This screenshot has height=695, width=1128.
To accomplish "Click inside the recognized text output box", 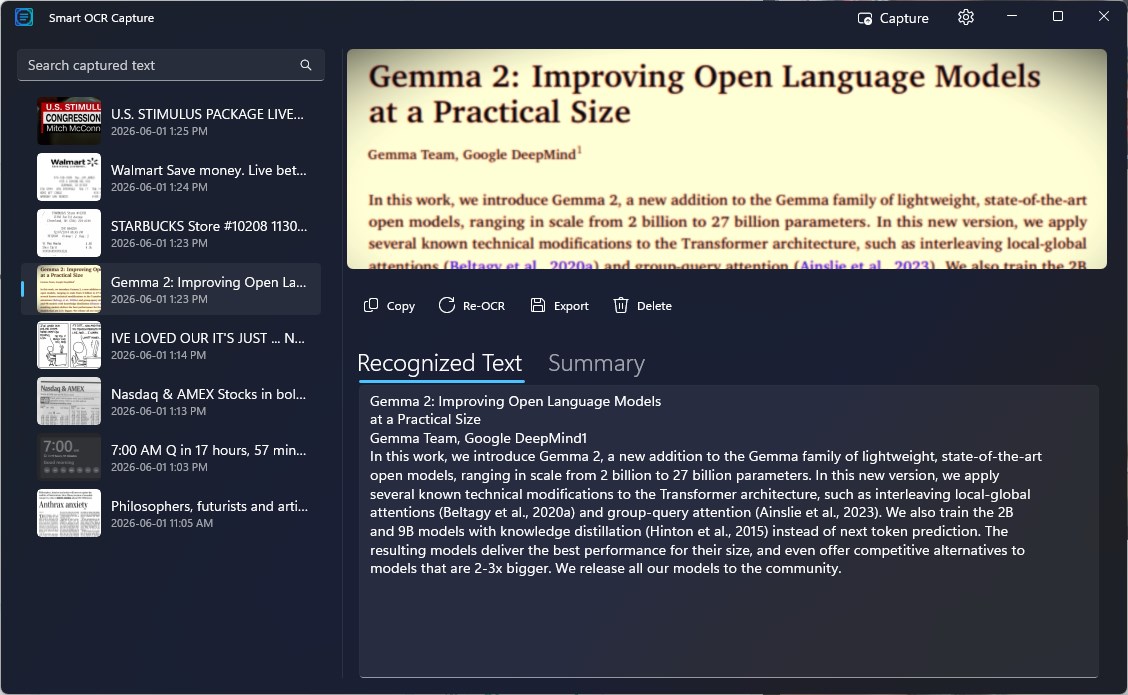I will pyautogui.click(x=728, y=531).
